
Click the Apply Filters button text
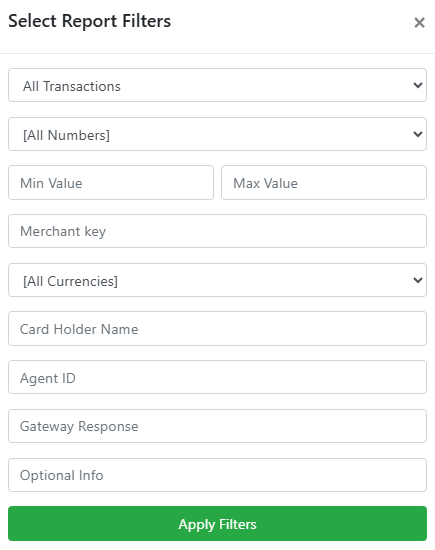tap(218, 525)
